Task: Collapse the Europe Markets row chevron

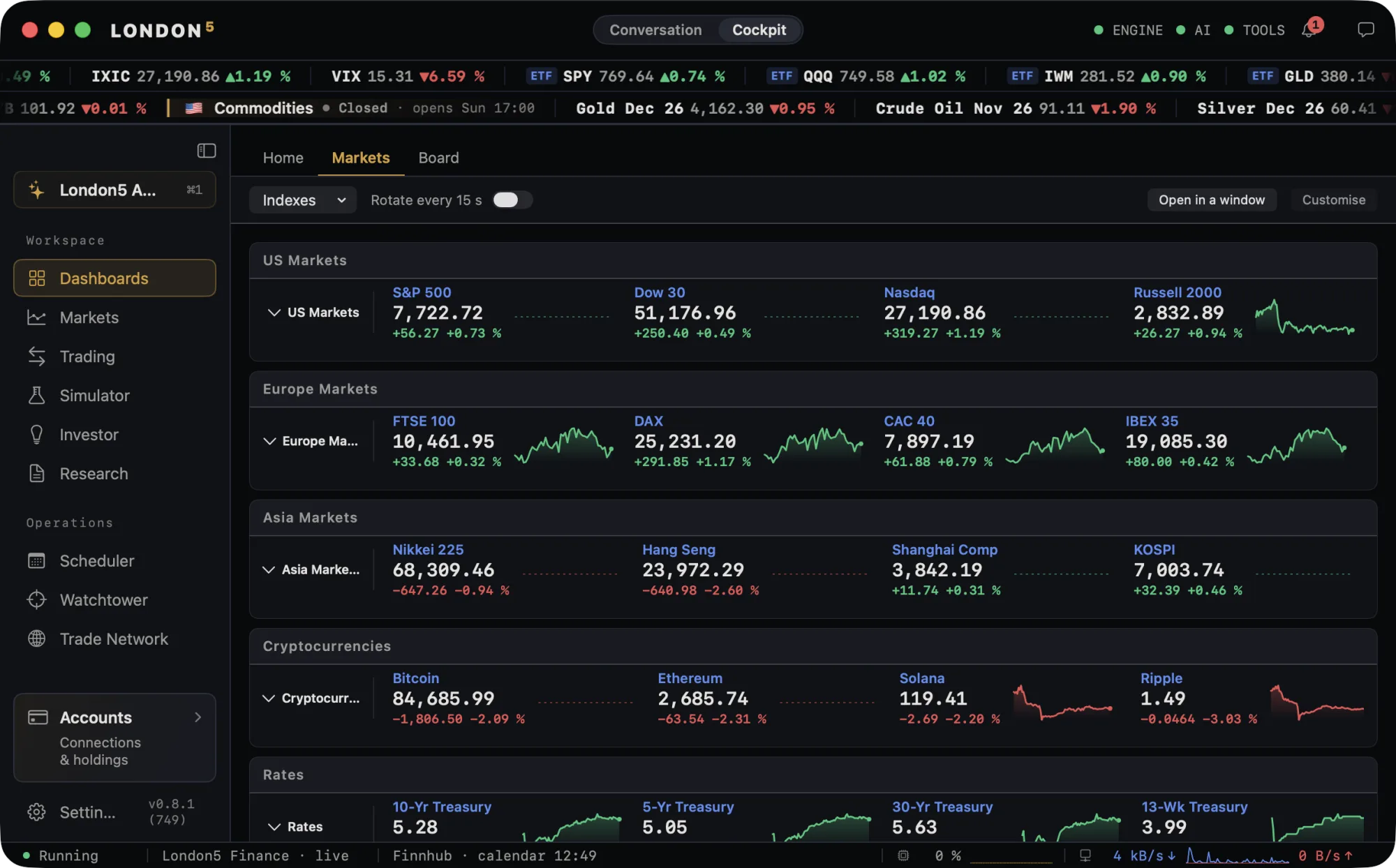Action: pos(269,441)
